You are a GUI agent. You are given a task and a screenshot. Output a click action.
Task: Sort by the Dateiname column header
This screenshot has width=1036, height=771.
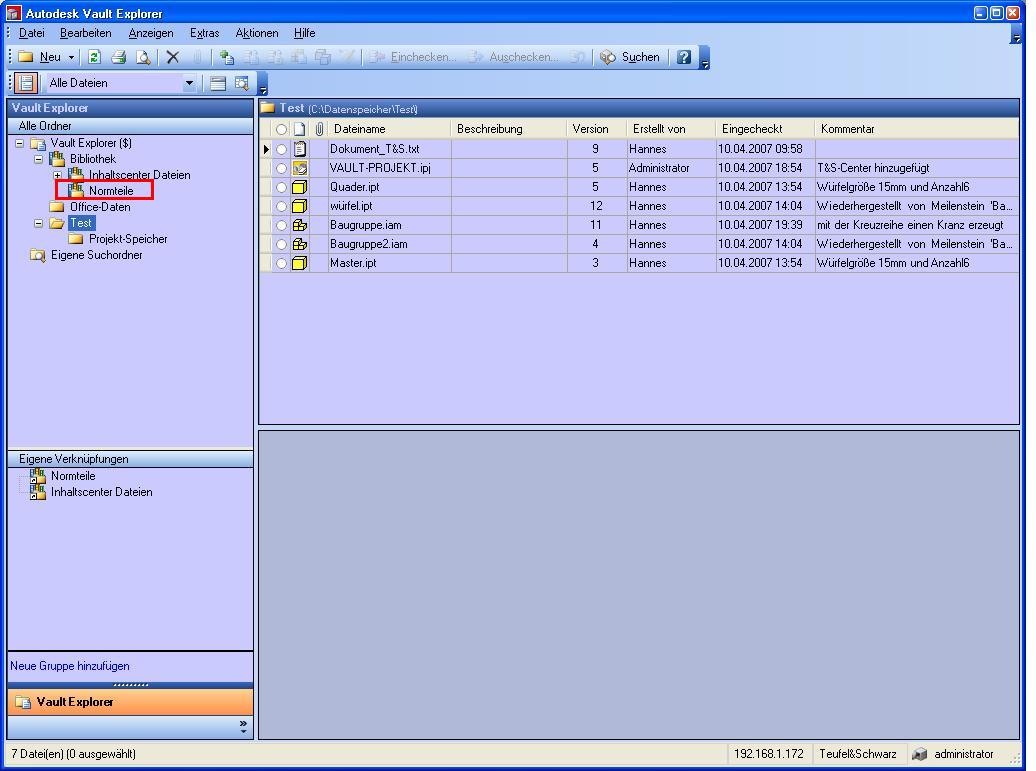pos(389,129)
